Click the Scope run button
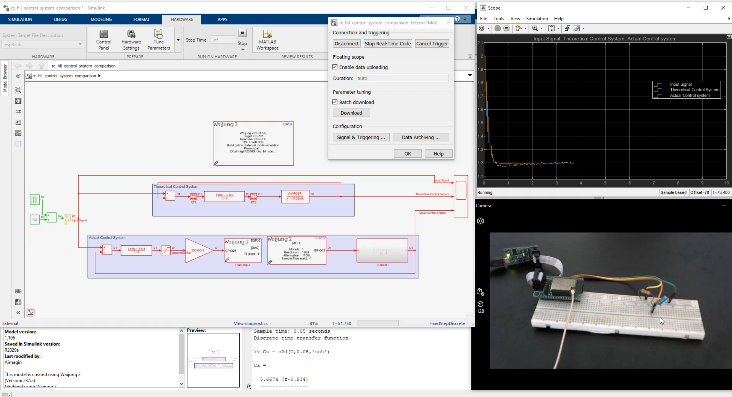732x397 pixels. pyautogui.click(x=498, y=28)
